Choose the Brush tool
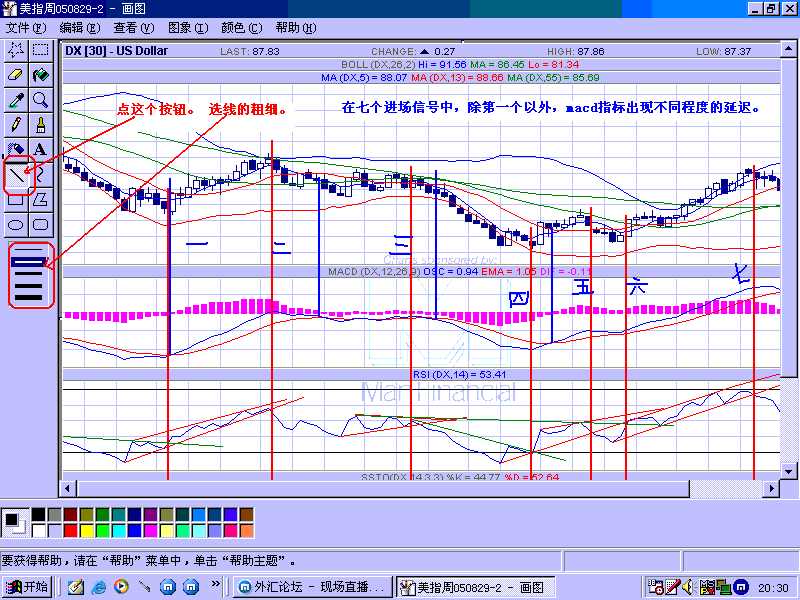 (40, 124)
